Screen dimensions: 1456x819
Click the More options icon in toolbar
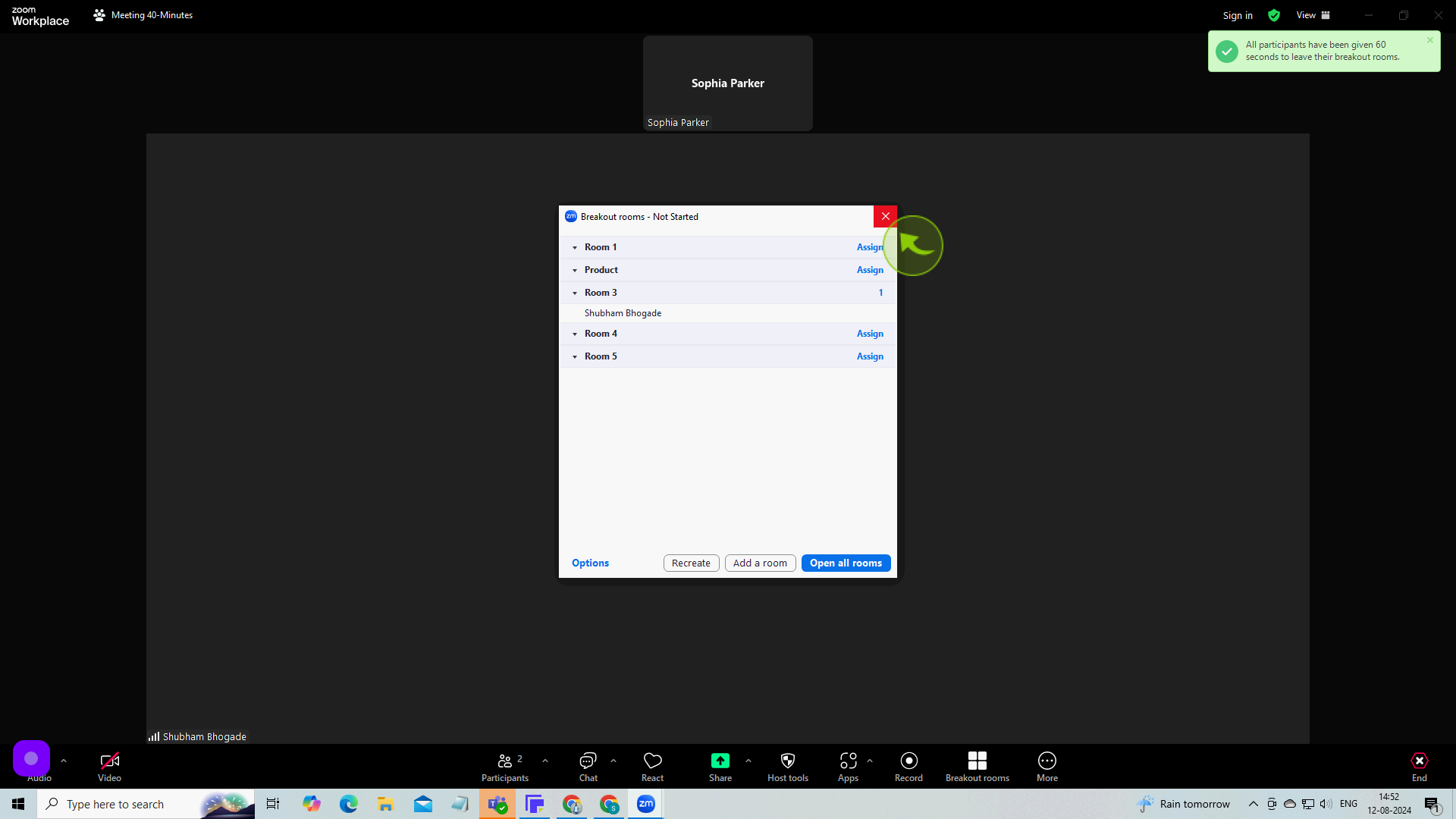coord(1047,761)
